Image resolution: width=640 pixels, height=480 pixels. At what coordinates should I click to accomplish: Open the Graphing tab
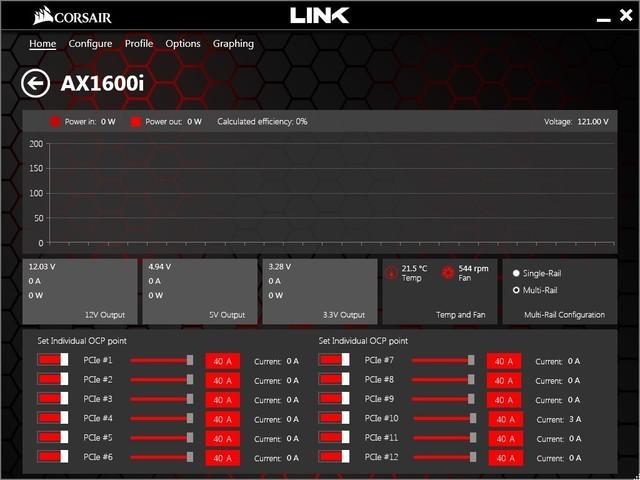click(233, 44)
